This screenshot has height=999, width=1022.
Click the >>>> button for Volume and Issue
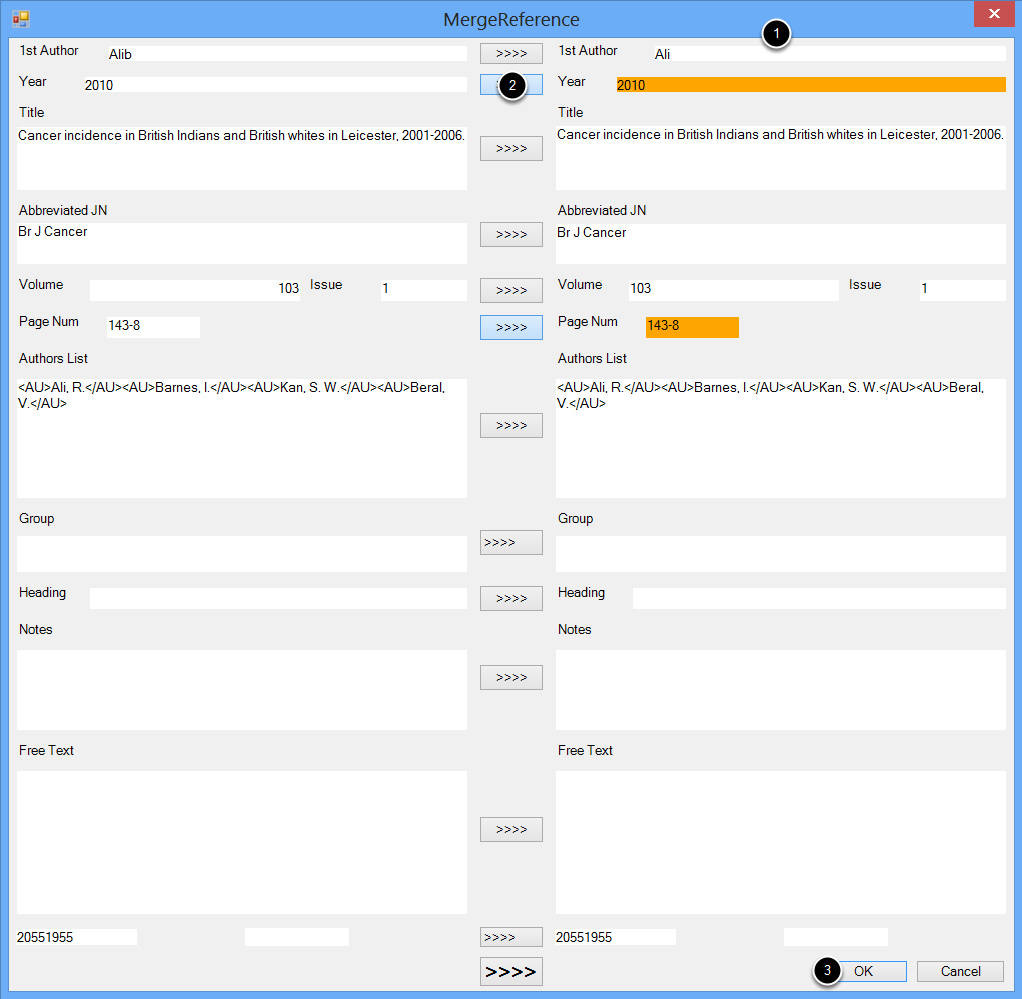point(511,290)
